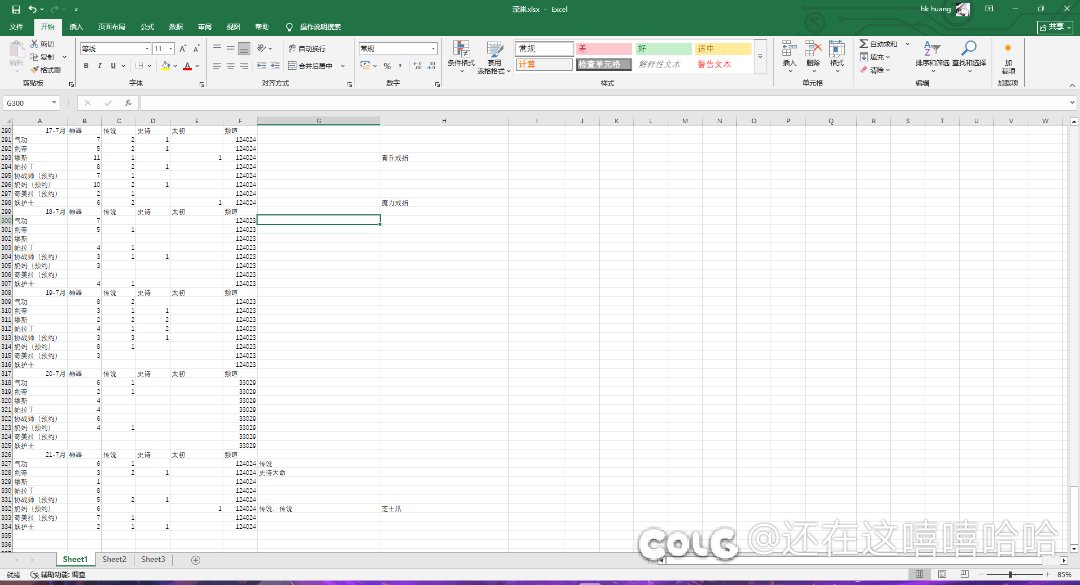This screenshot has width=1080, height=585.
Task: Align cell text to the left
Action: coord(217,66)
